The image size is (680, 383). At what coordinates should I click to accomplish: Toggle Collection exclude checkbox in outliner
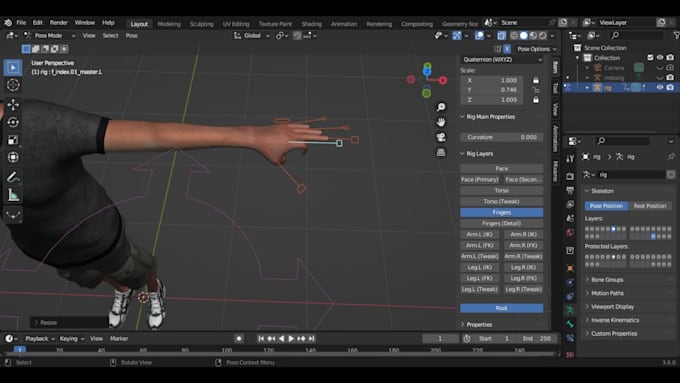(x=650, y=58)
